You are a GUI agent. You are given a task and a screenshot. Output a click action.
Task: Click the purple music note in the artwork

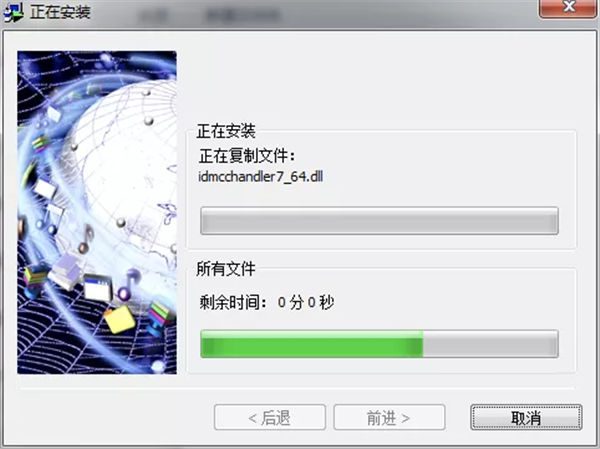[128, 285]
